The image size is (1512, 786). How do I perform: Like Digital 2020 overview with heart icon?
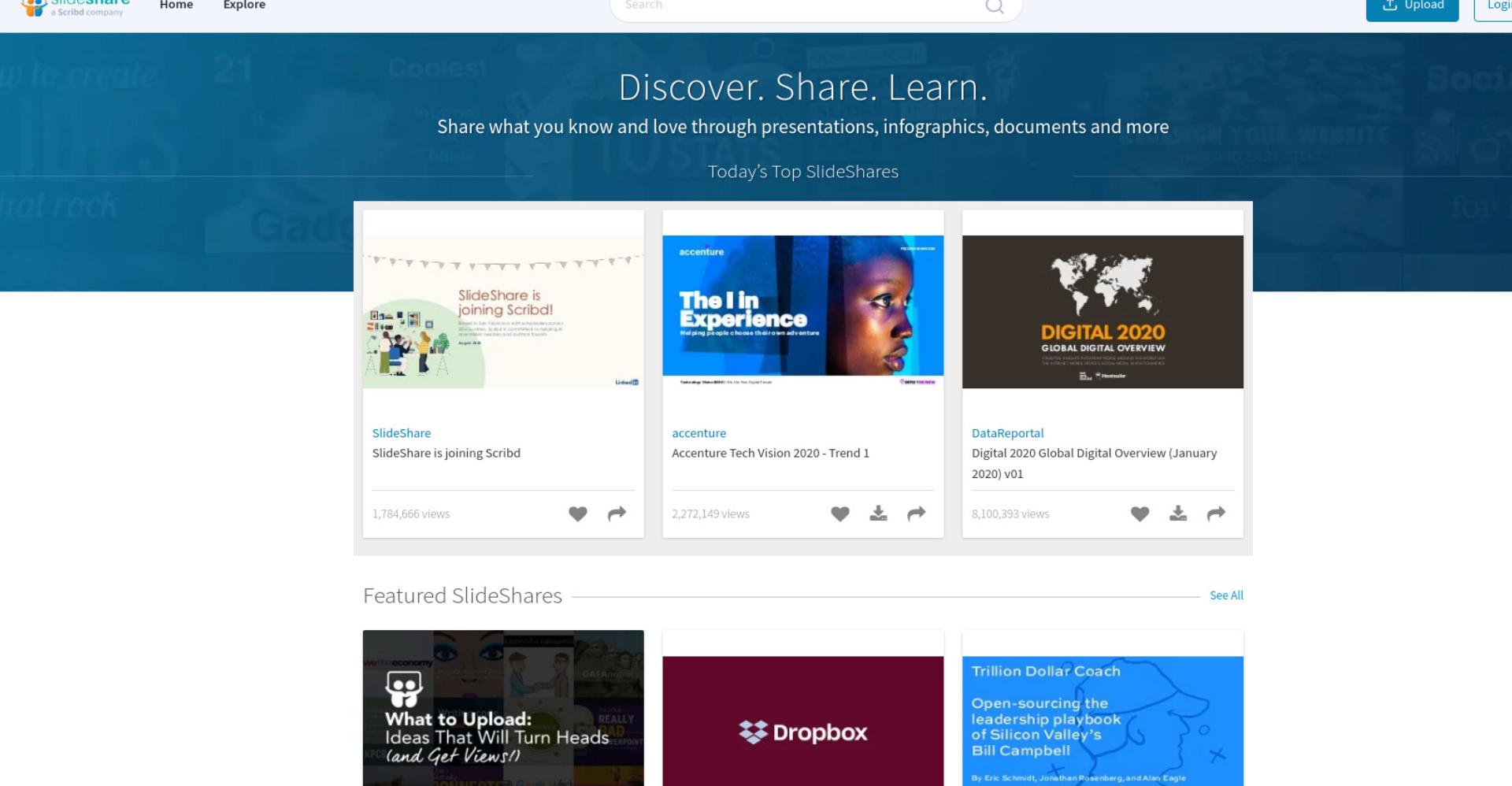(x=1140, y=513)
